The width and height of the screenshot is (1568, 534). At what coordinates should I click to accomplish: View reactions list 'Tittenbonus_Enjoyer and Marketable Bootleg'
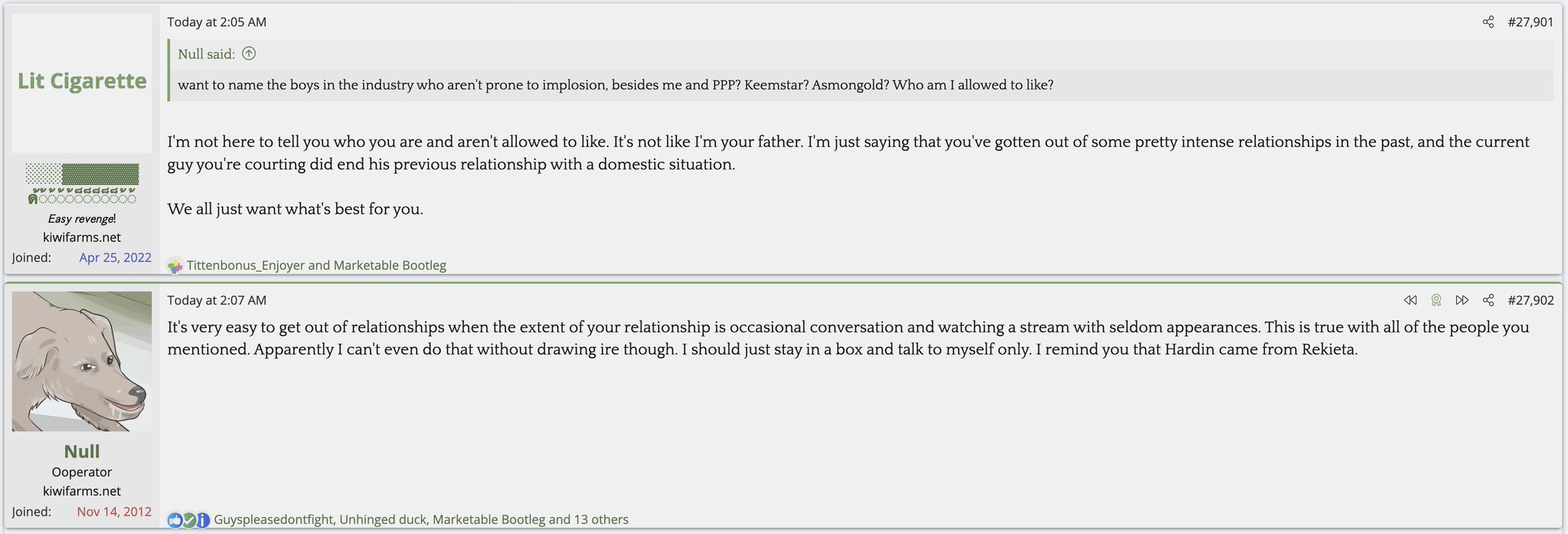tap(316, 265)
